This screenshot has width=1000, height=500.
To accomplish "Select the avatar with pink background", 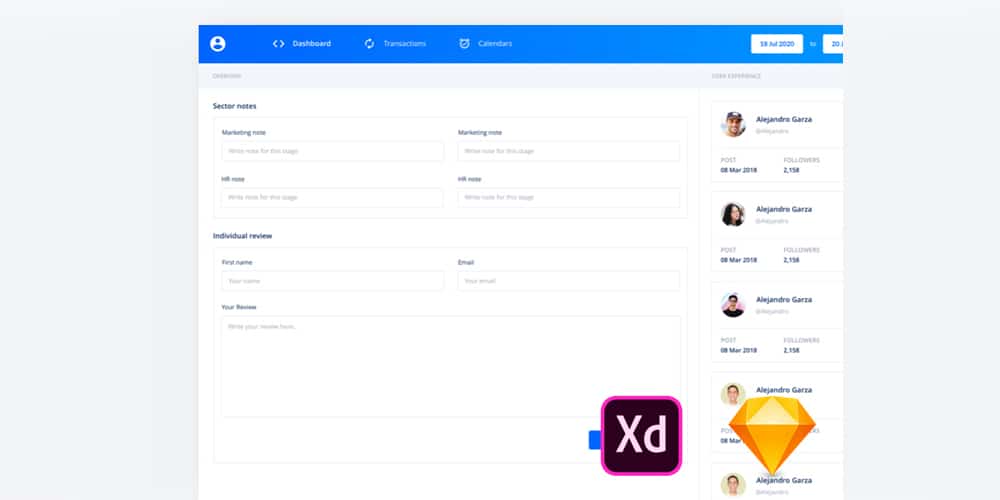I will (733, 305).
